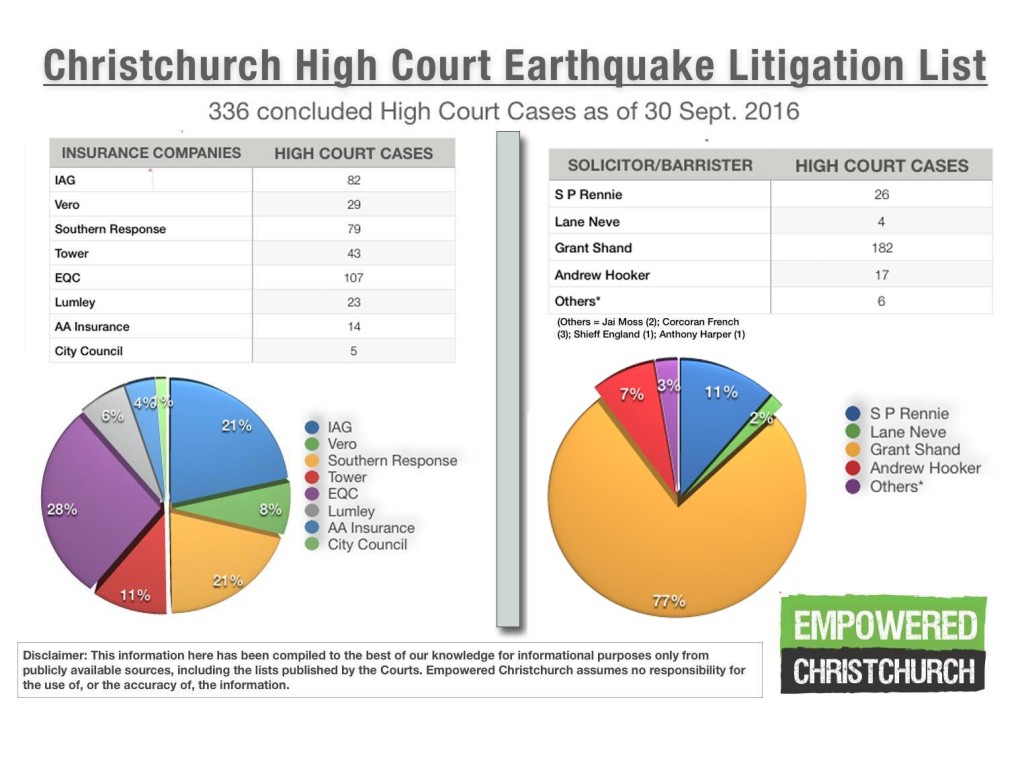Viewport: 1024px width, 761px height.
Task: Select the 28% purple pie slice
Action: (x=90, y=500)
